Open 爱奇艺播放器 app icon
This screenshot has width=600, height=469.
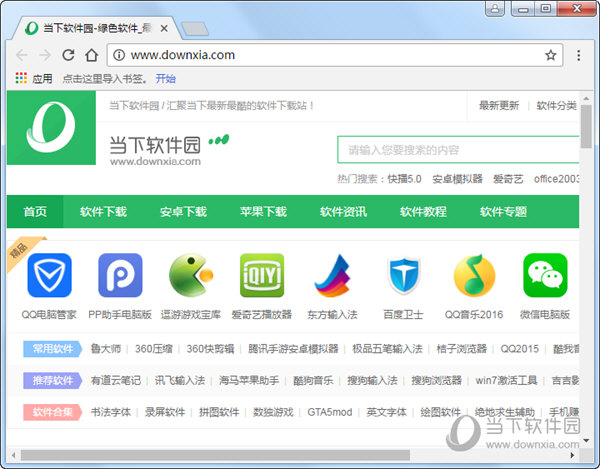coord(262,275)
